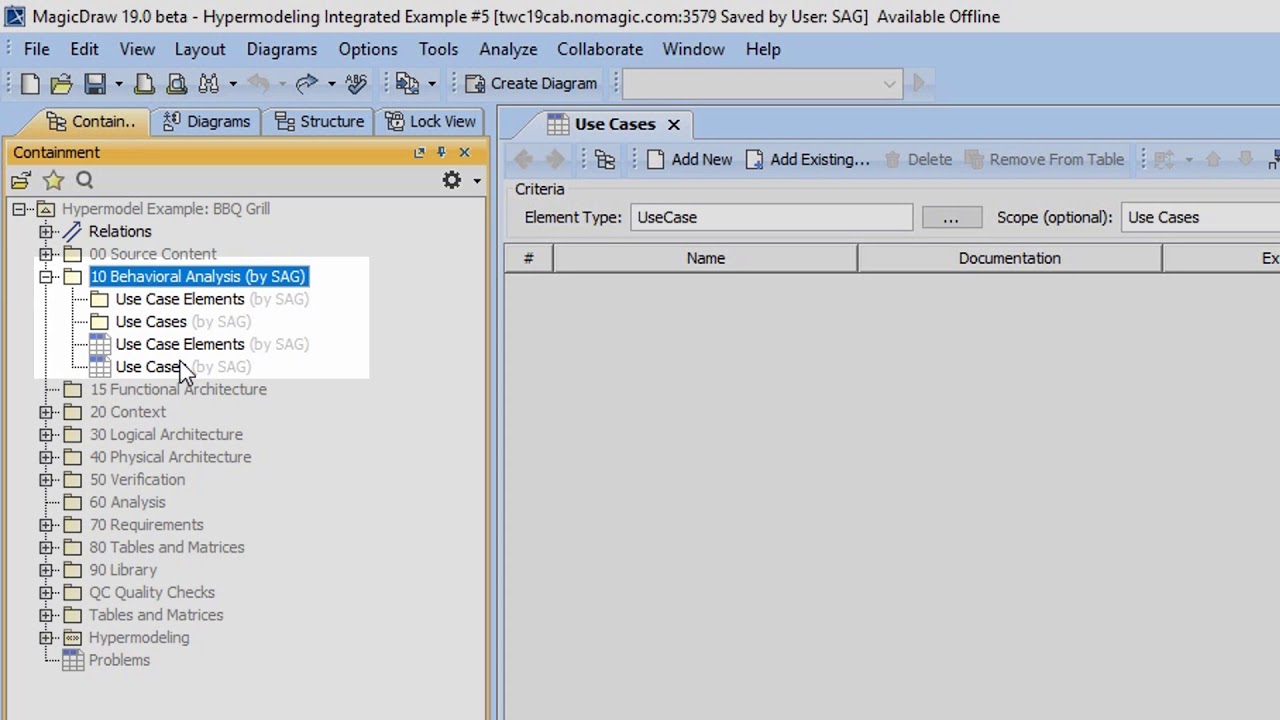Screen dimensions: 1280x720
Task: Click the Open Project folder icon
Action: tap(61, 84)
